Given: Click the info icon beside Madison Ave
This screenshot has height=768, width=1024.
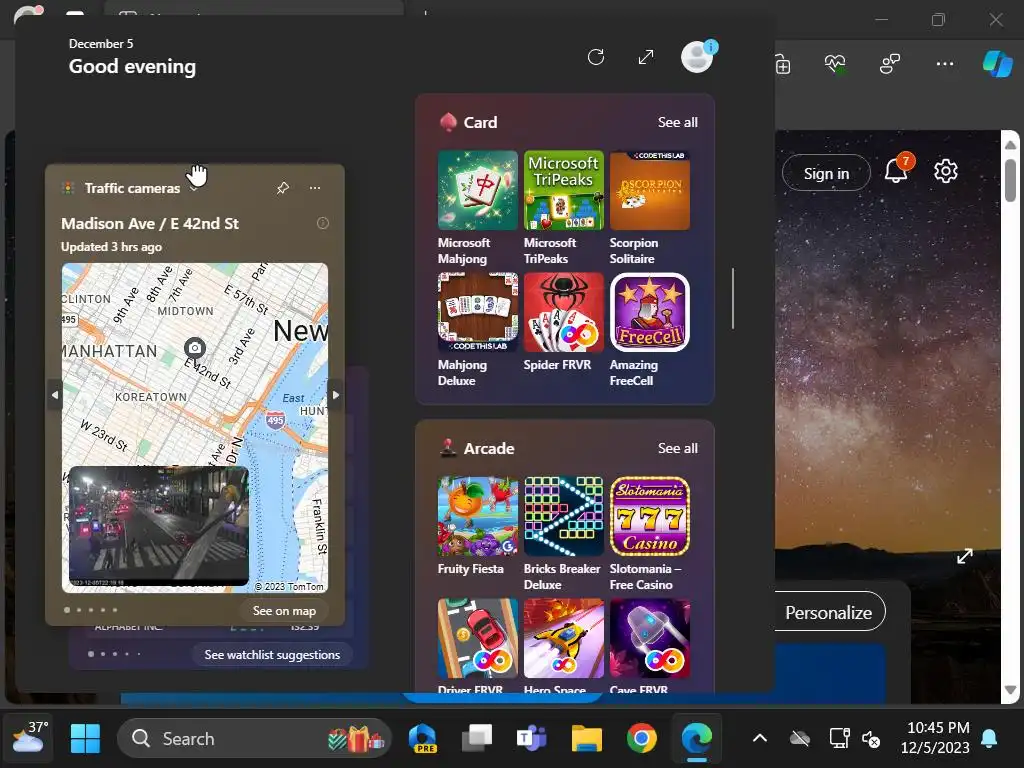Looking at the screenshot, I should (x=323, y=223).
